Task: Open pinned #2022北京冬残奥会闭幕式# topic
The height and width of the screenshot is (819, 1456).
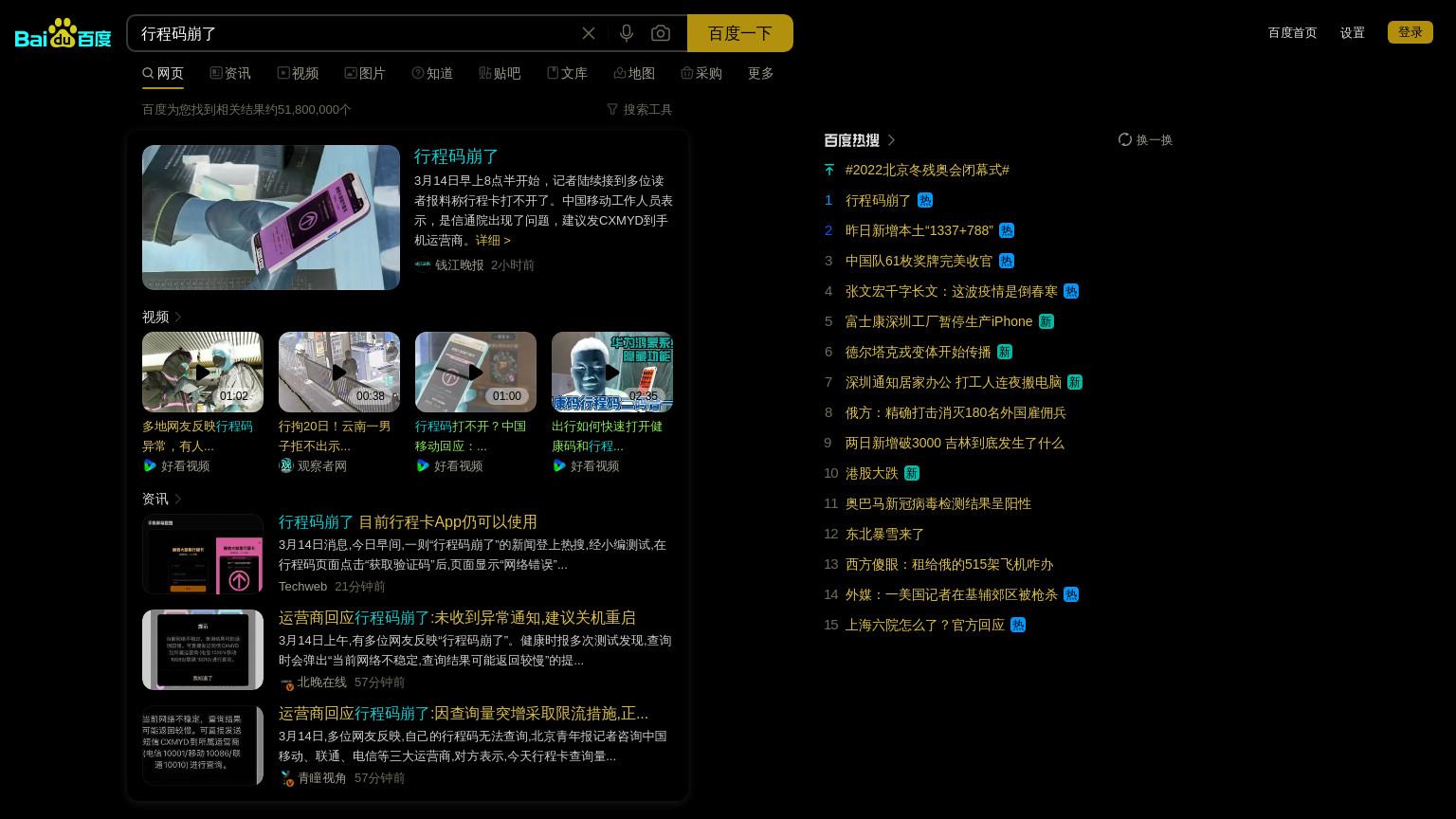Action: click(927, 170)
